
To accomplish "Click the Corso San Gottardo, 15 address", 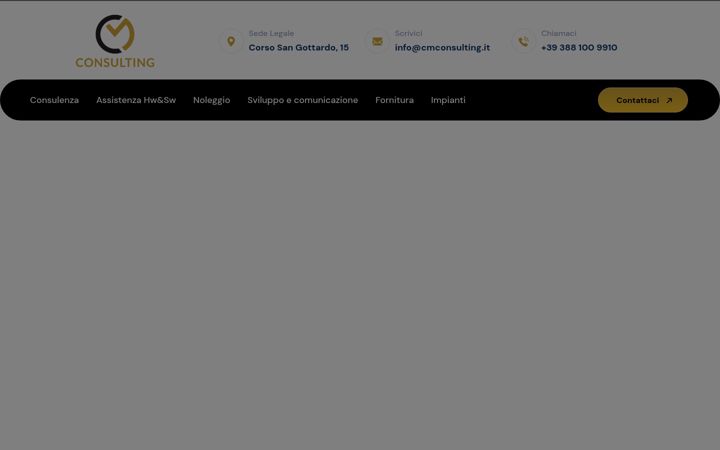I will point(298,47).
